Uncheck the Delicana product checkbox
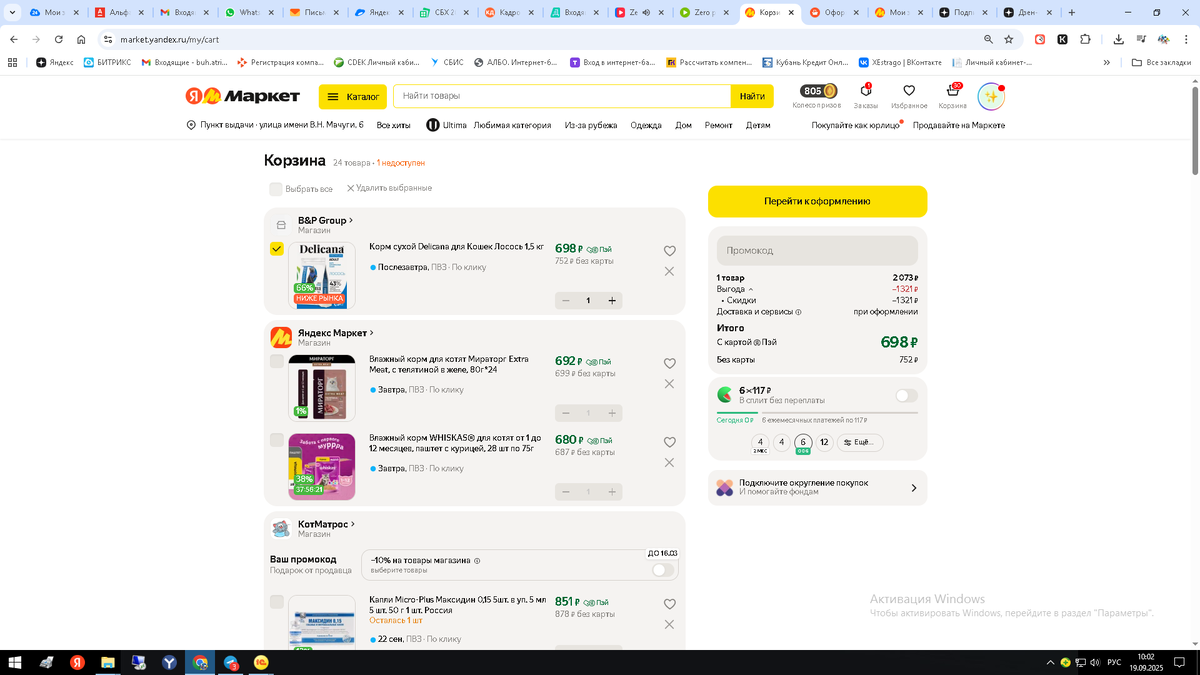The width and height of the screenshot is (1200, 675). point(277,249)
